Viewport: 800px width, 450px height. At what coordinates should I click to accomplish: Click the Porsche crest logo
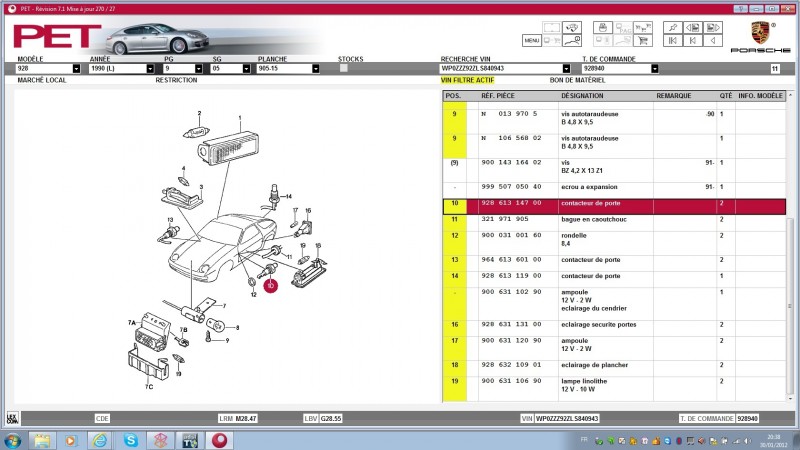tap(760, 32)
